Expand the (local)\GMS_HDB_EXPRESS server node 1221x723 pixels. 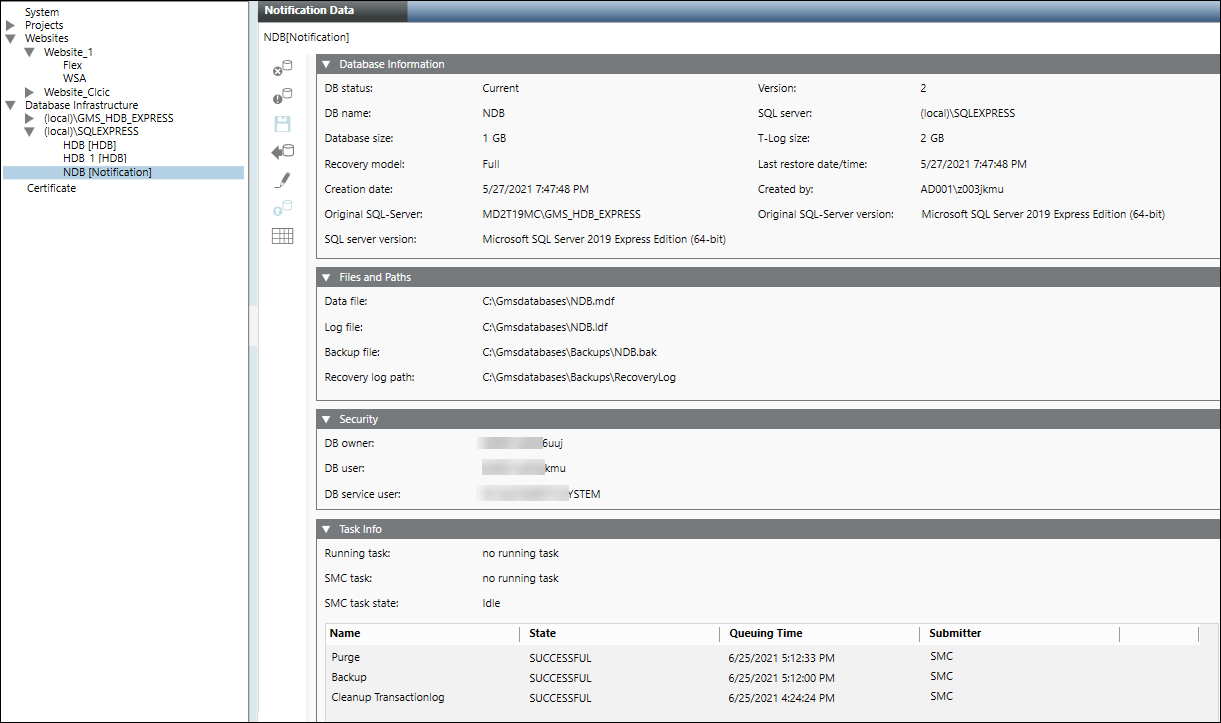point(30,118)
